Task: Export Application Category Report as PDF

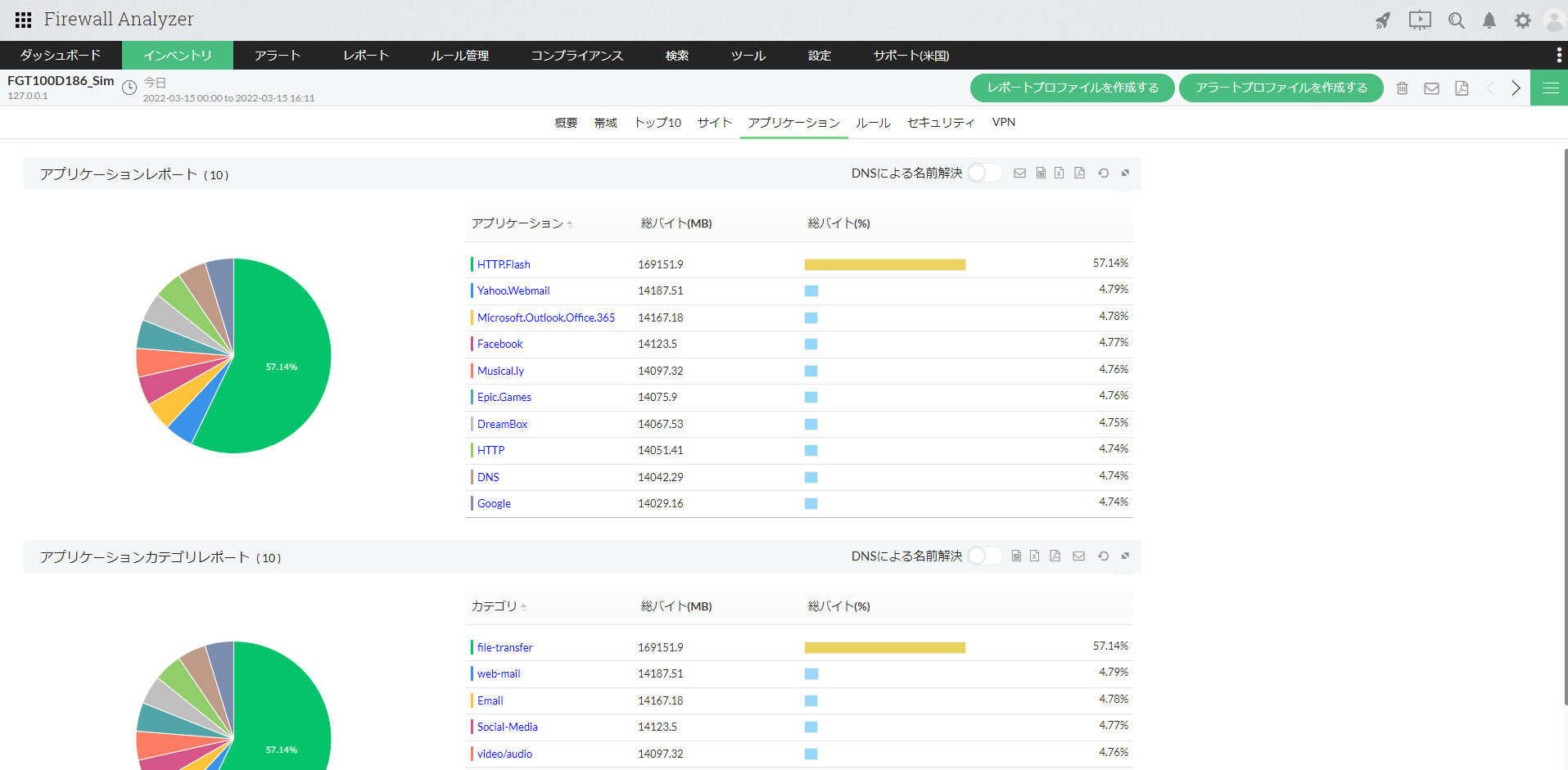Action: click(x=1055, y=556)
